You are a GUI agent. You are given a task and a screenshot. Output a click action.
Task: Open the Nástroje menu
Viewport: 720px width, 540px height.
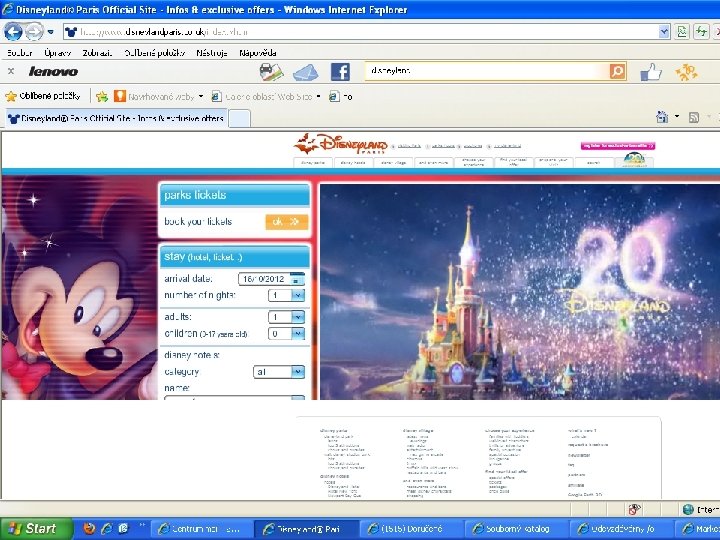(x=212, y=53)
